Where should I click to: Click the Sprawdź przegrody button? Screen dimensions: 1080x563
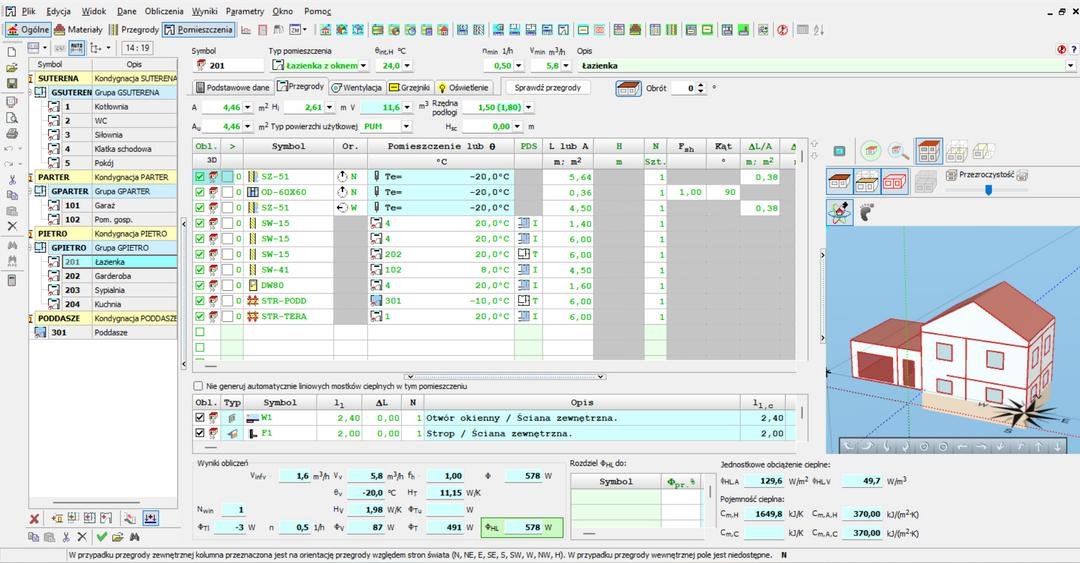[x=547, y=88]
